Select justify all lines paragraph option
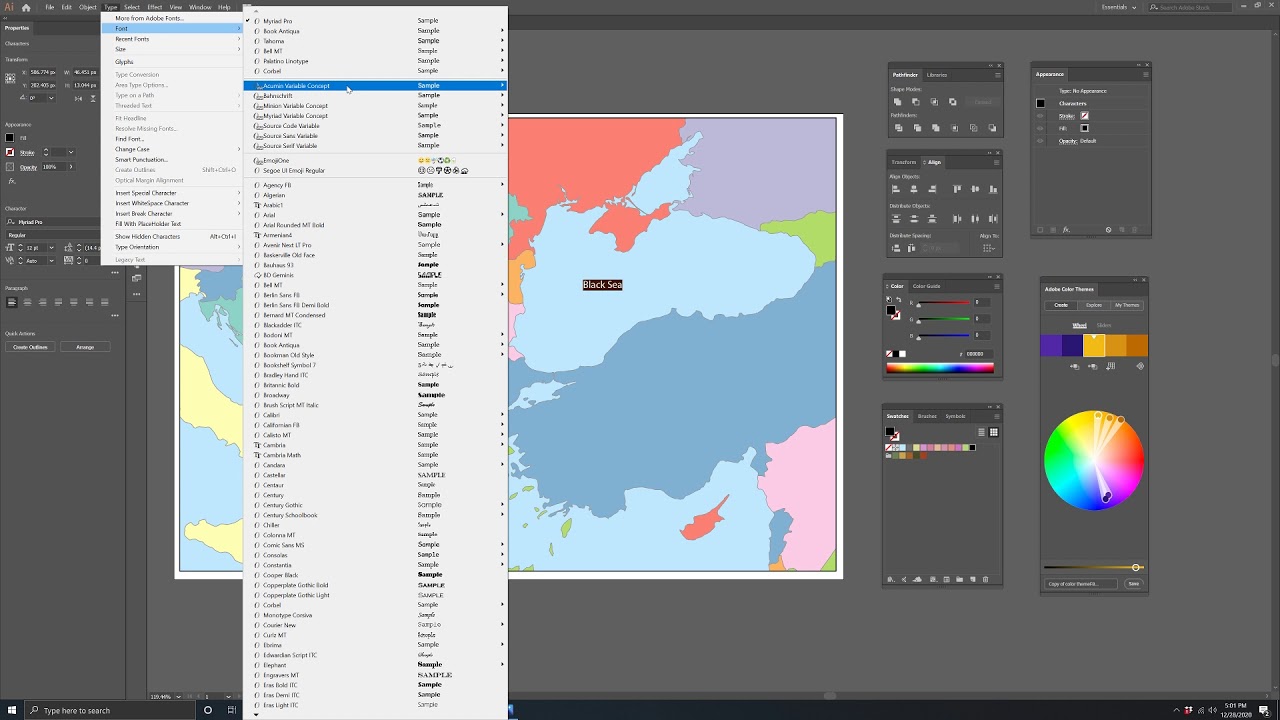Screen dimensions: 1280x720 [x=105, y=302]
